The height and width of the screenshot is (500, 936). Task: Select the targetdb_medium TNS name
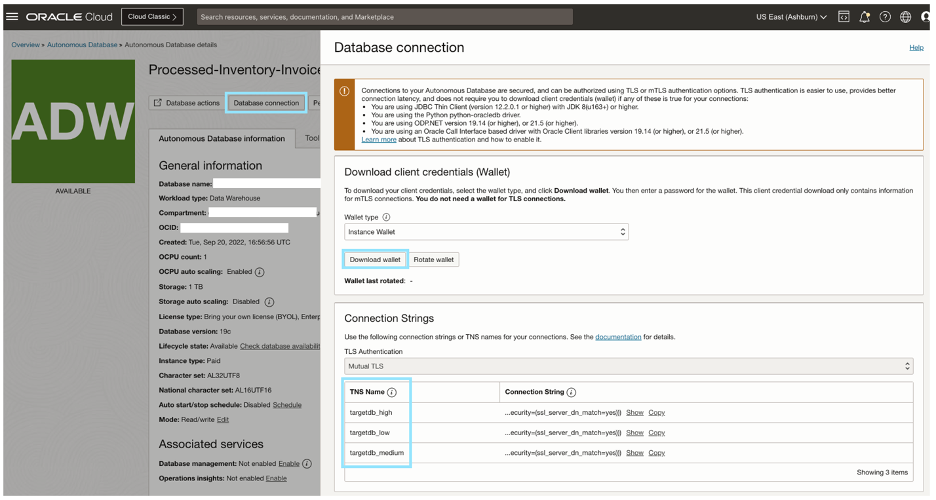pyautogui.click(x=377, y=453)
